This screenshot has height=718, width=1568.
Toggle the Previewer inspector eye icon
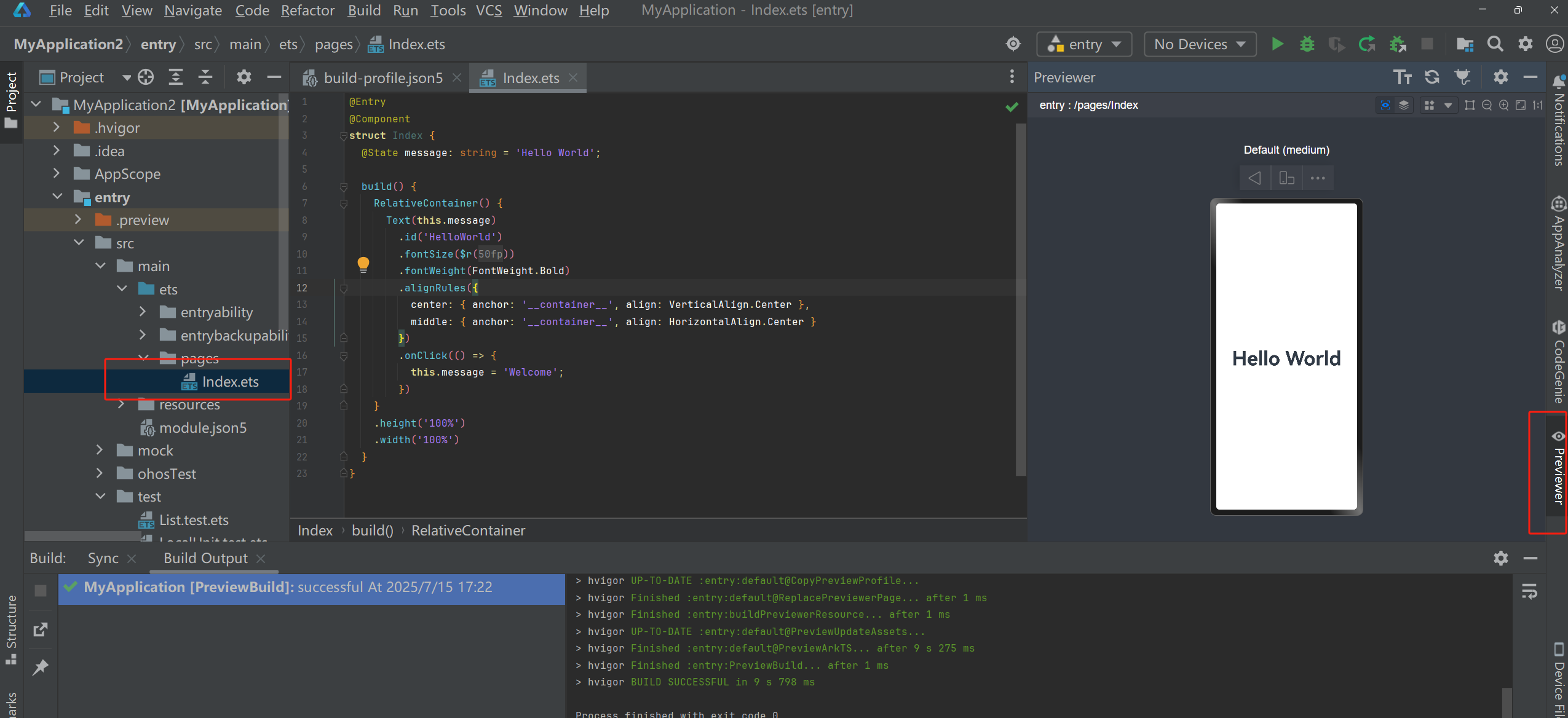click(x=1385, y=106)
